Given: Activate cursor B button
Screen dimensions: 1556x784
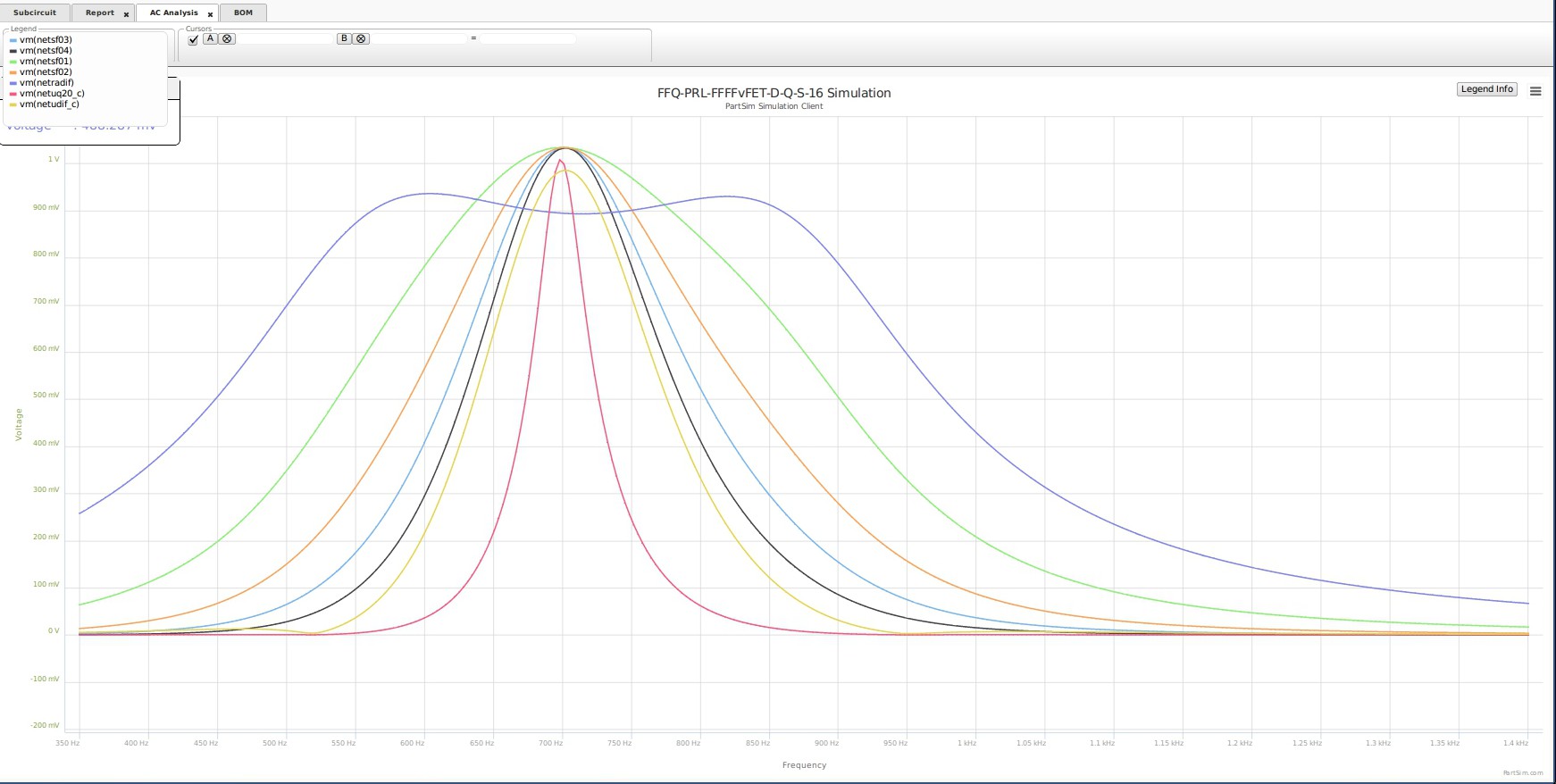Looking at the screenshot, I should tap(345, 38).
